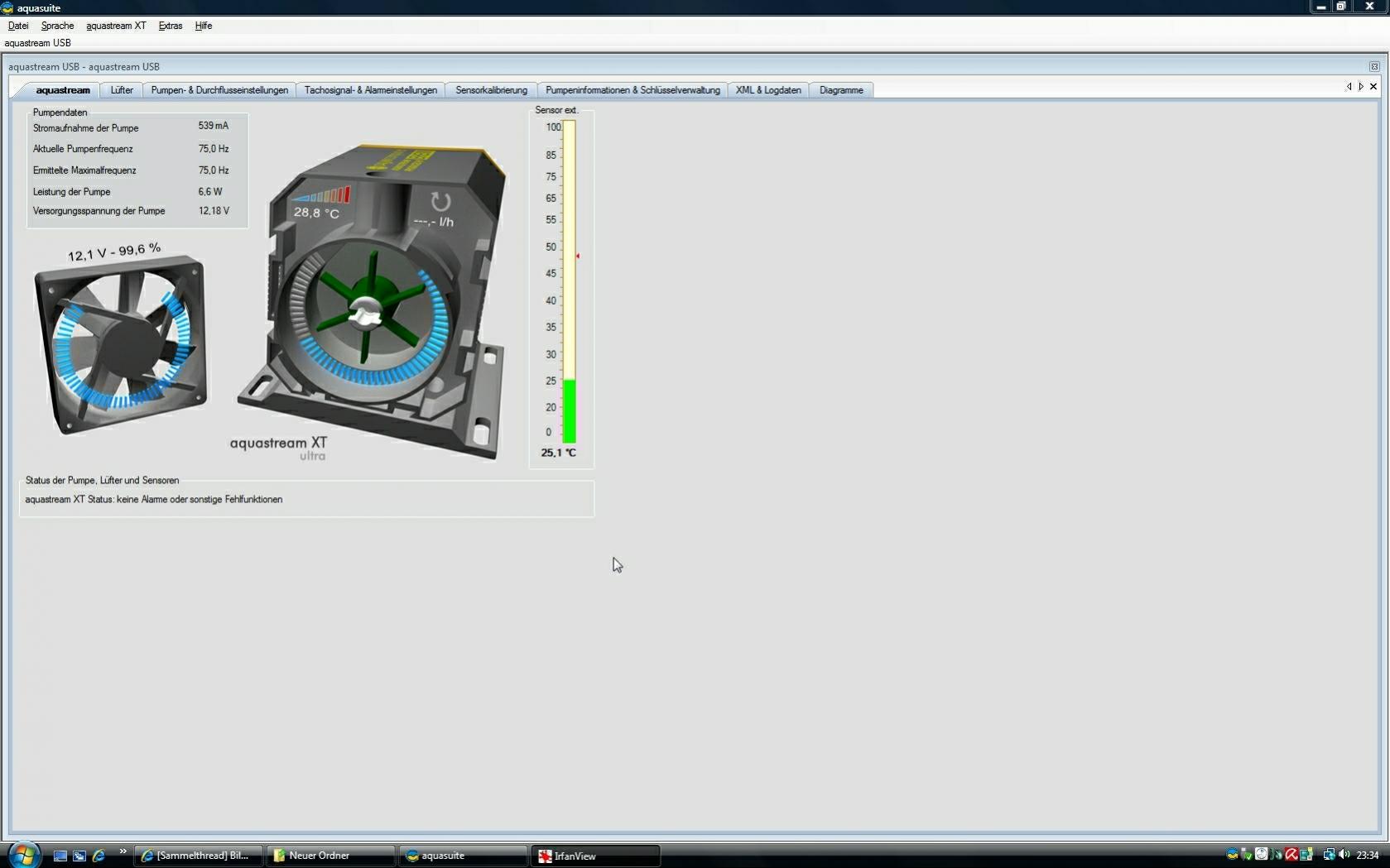
Task: Click the tray icon right of Avira
Action: click(1306, 854)
